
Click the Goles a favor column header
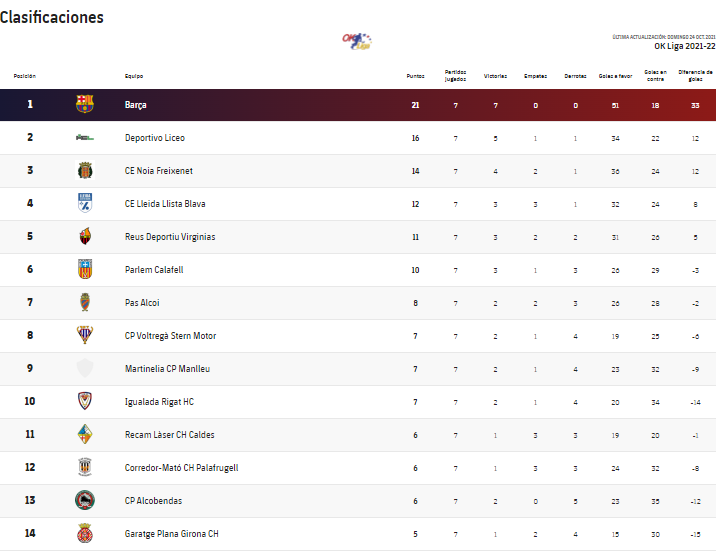click(x=615, y=76)
